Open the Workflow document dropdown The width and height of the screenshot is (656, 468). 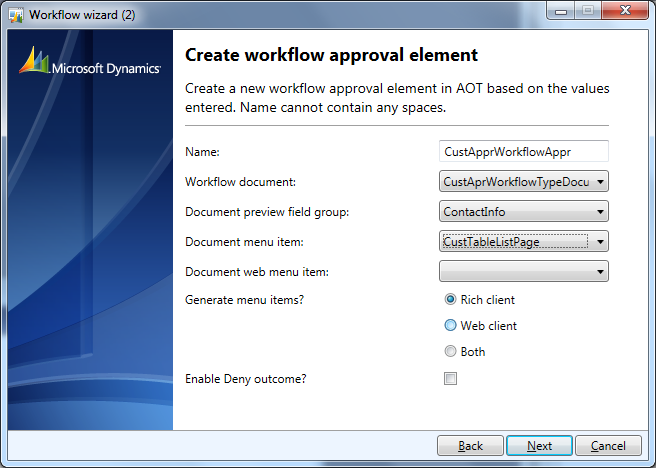tap(524, 182)
